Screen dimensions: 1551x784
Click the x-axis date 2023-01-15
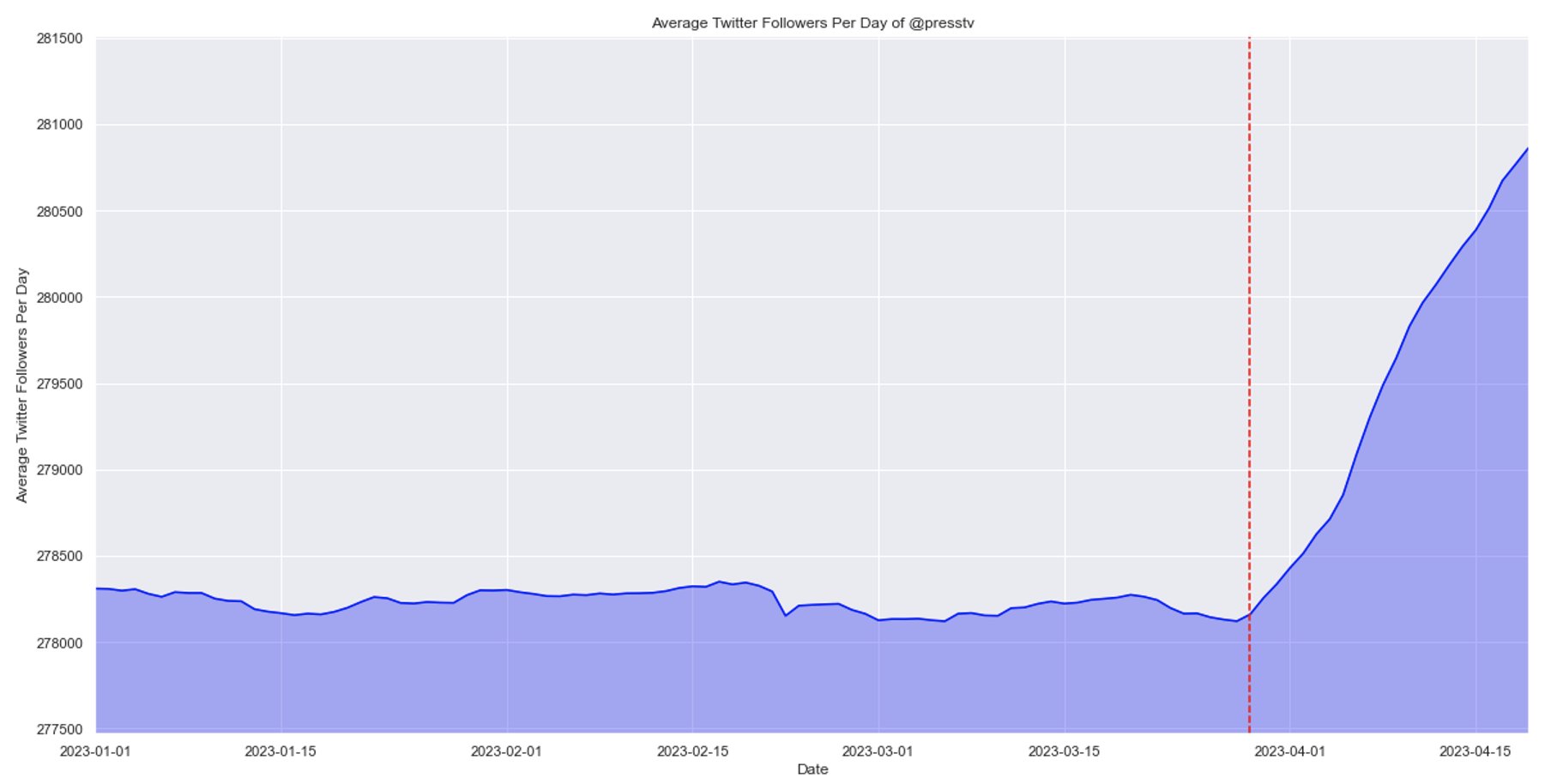pos(281,751)
